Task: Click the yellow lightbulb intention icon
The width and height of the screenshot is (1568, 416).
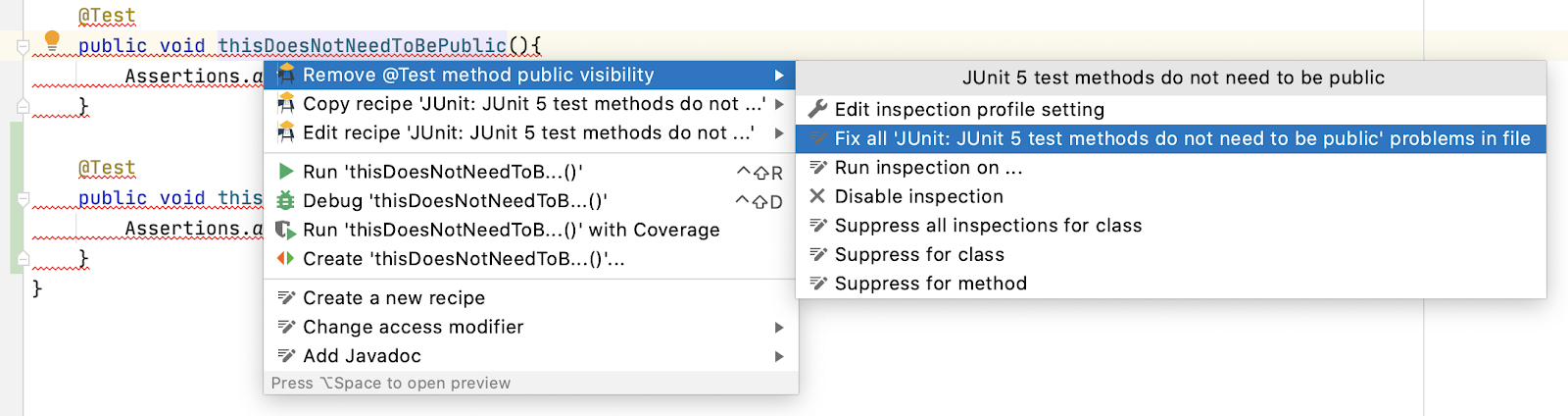Action: point(52,41)
